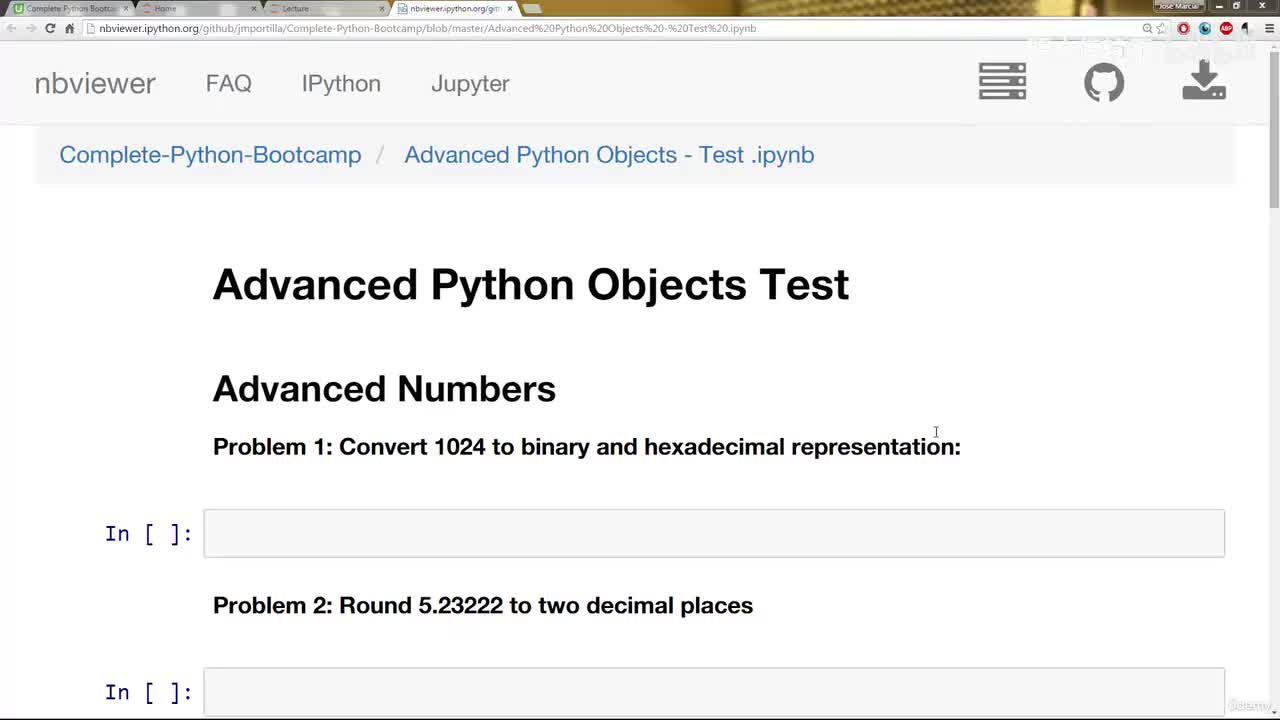Click the browser forward arrow
Image resolution: width=1280 pixels, height=720 pixels.
31,28
